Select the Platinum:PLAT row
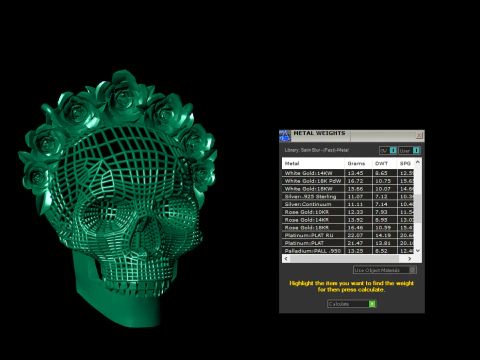480x360 pixels. 348,243
